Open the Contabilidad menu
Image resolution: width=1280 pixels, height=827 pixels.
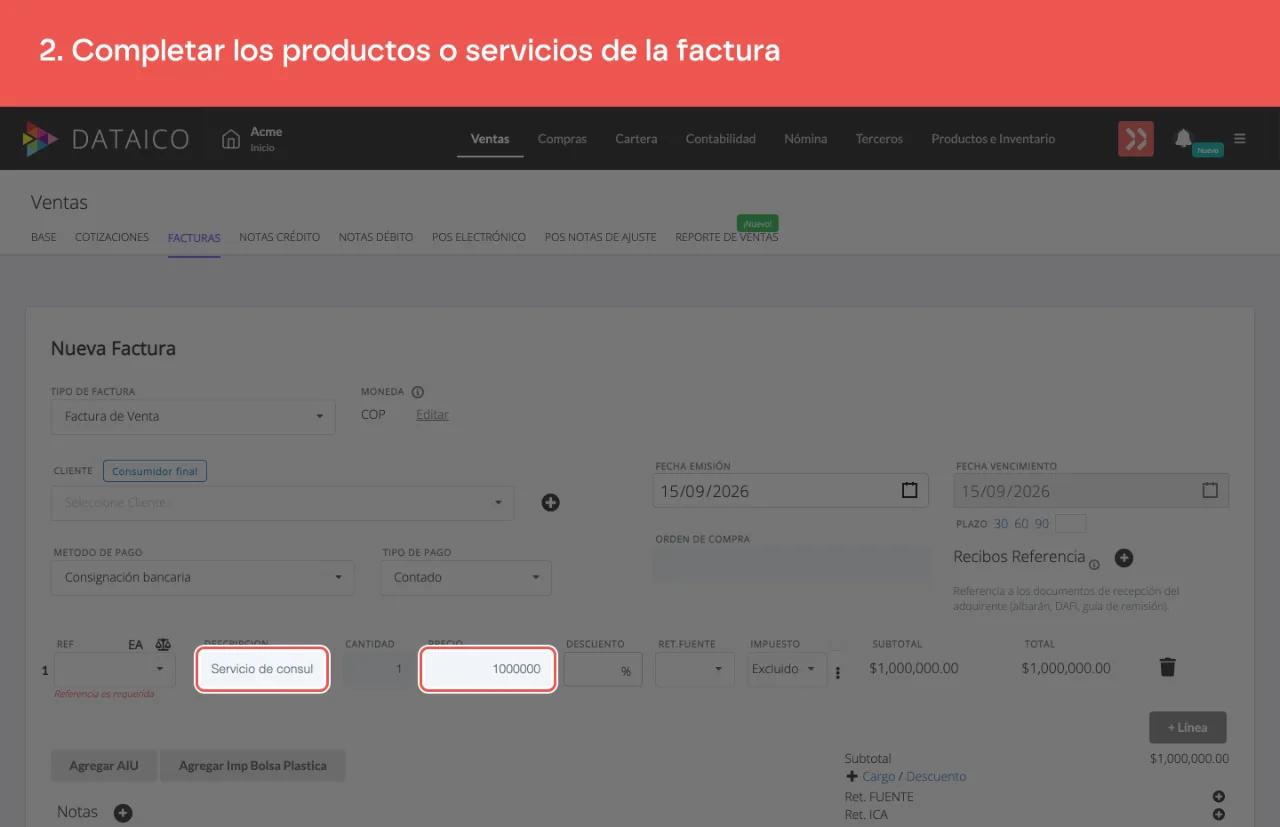coord(720,139)
